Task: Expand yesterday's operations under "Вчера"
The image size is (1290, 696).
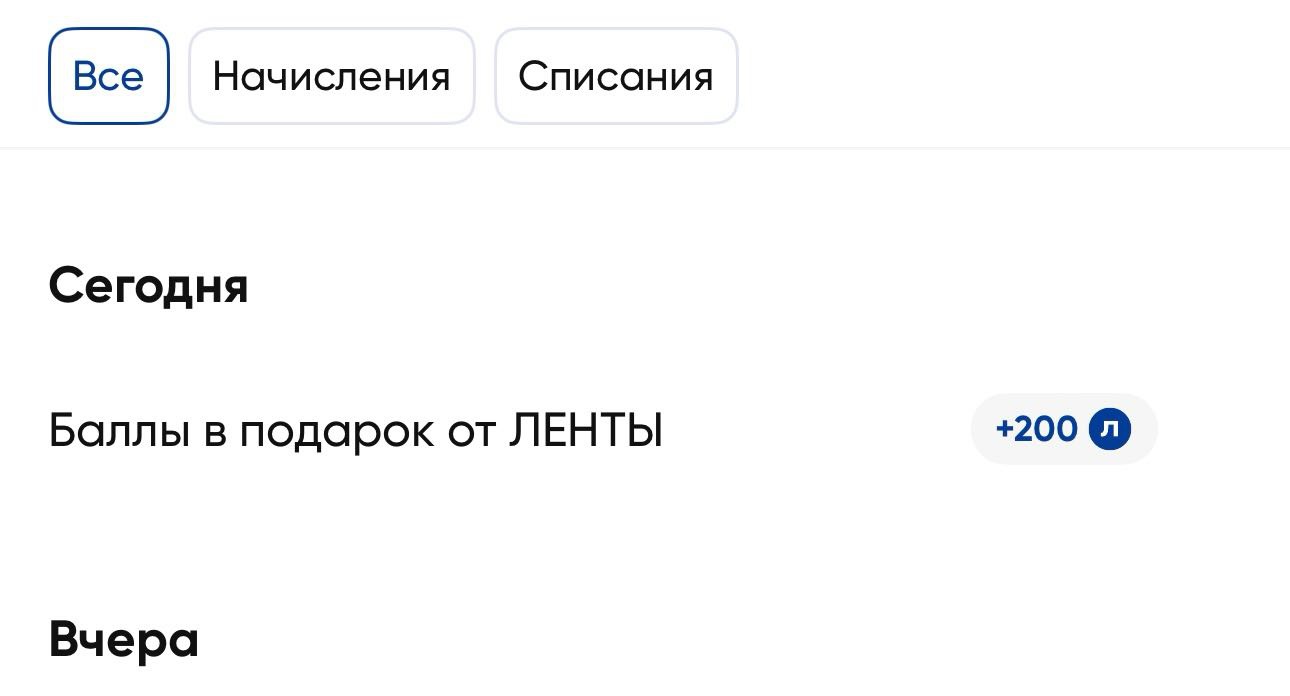Action: (123, 640)
